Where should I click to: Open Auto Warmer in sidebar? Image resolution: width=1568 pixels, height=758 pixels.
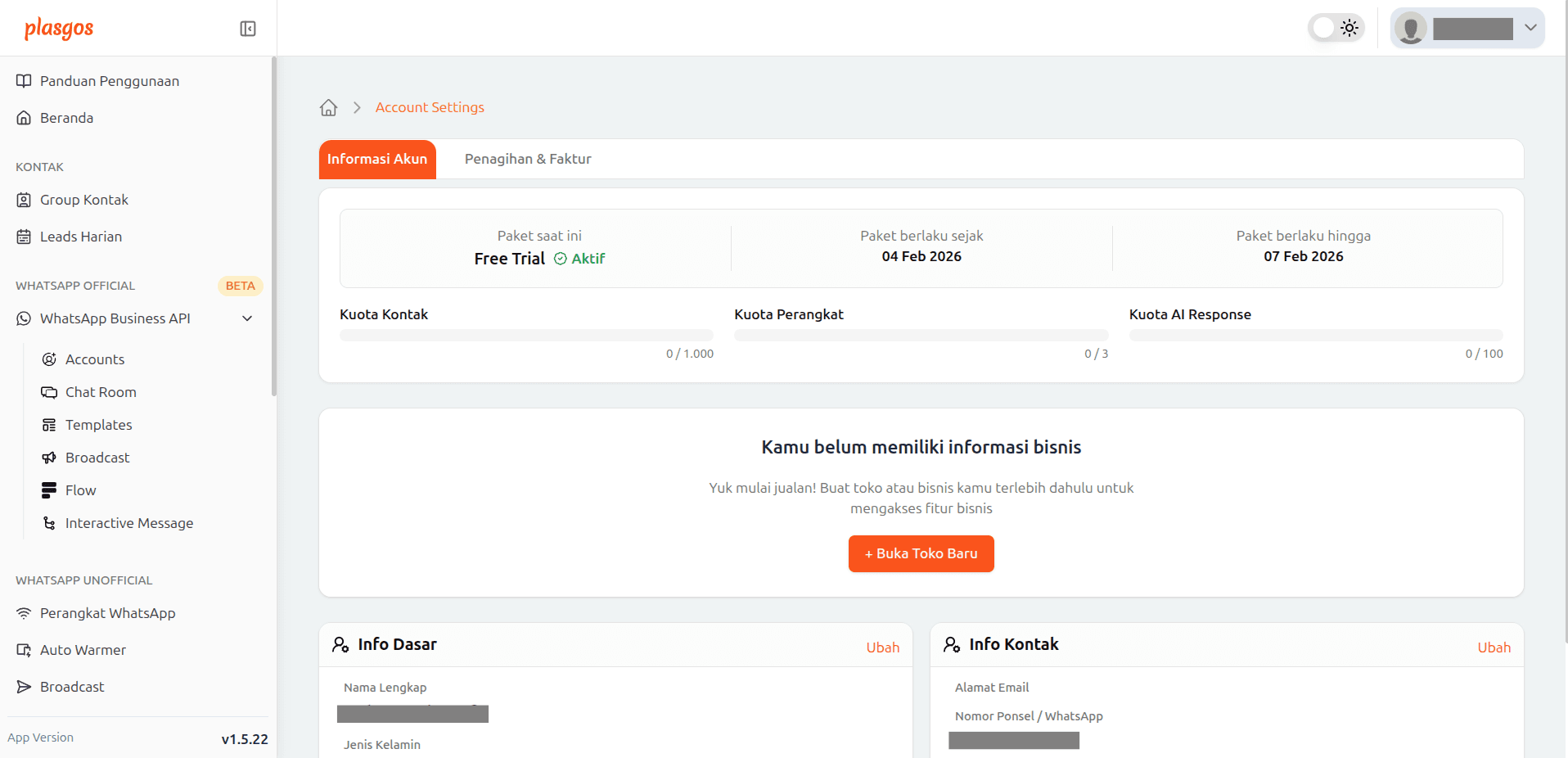tap(83, 650)
